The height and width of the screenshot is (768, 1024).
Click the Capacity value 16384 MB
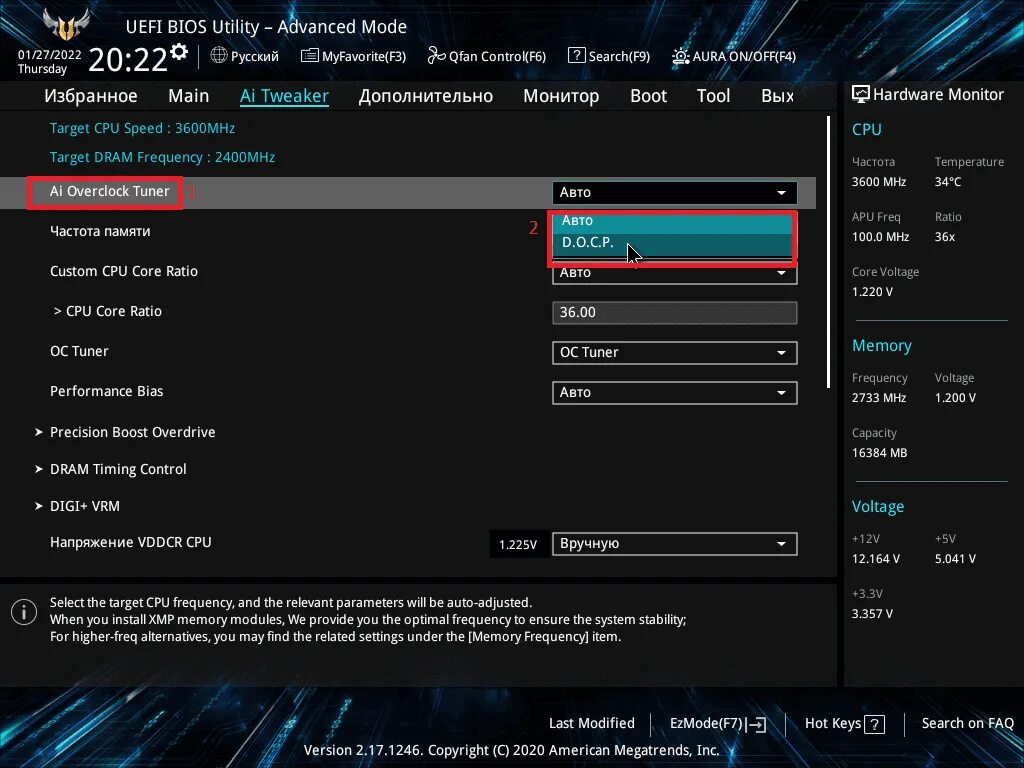879,453
